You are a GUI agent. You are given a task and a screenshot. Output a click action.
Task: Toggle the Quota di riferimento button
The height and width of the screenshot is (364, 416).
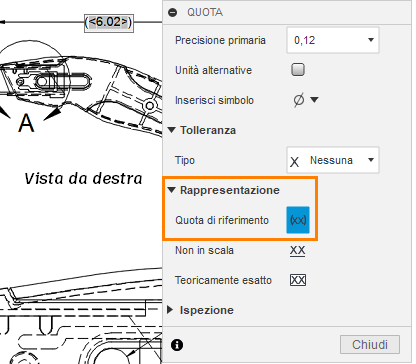point(298,220)
